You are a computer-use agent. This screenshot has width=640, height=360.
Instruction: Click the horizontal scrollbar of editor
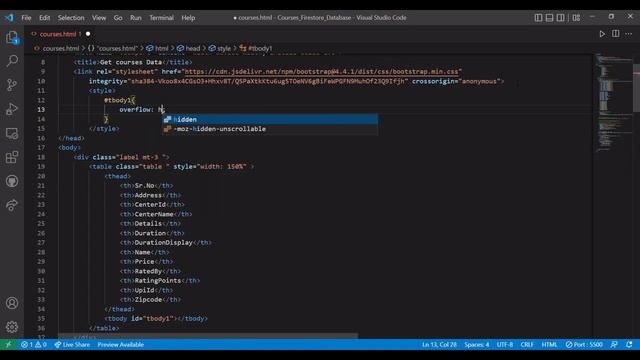pos(208,336)
